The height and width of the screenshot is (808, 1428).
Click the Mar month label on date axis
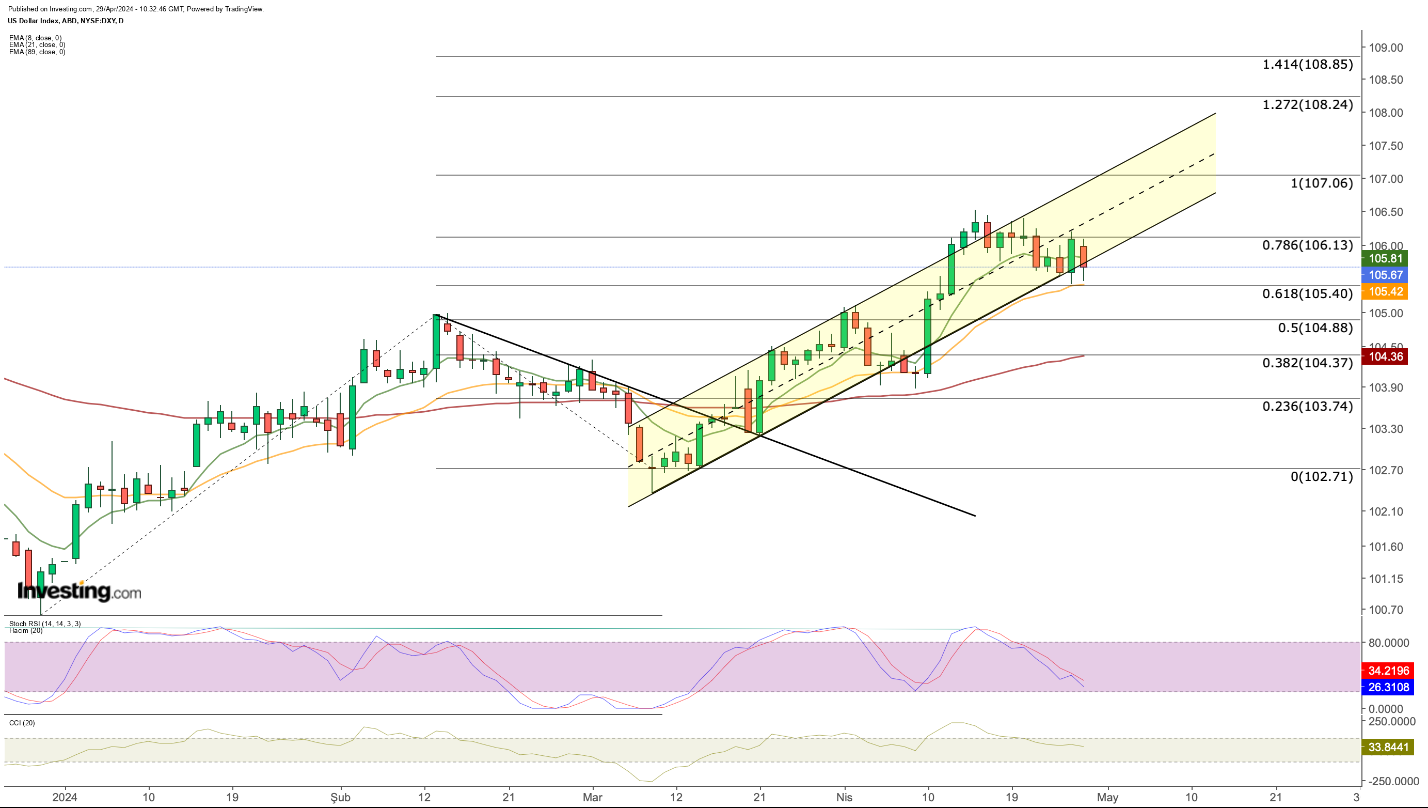[x=592, y=797]
